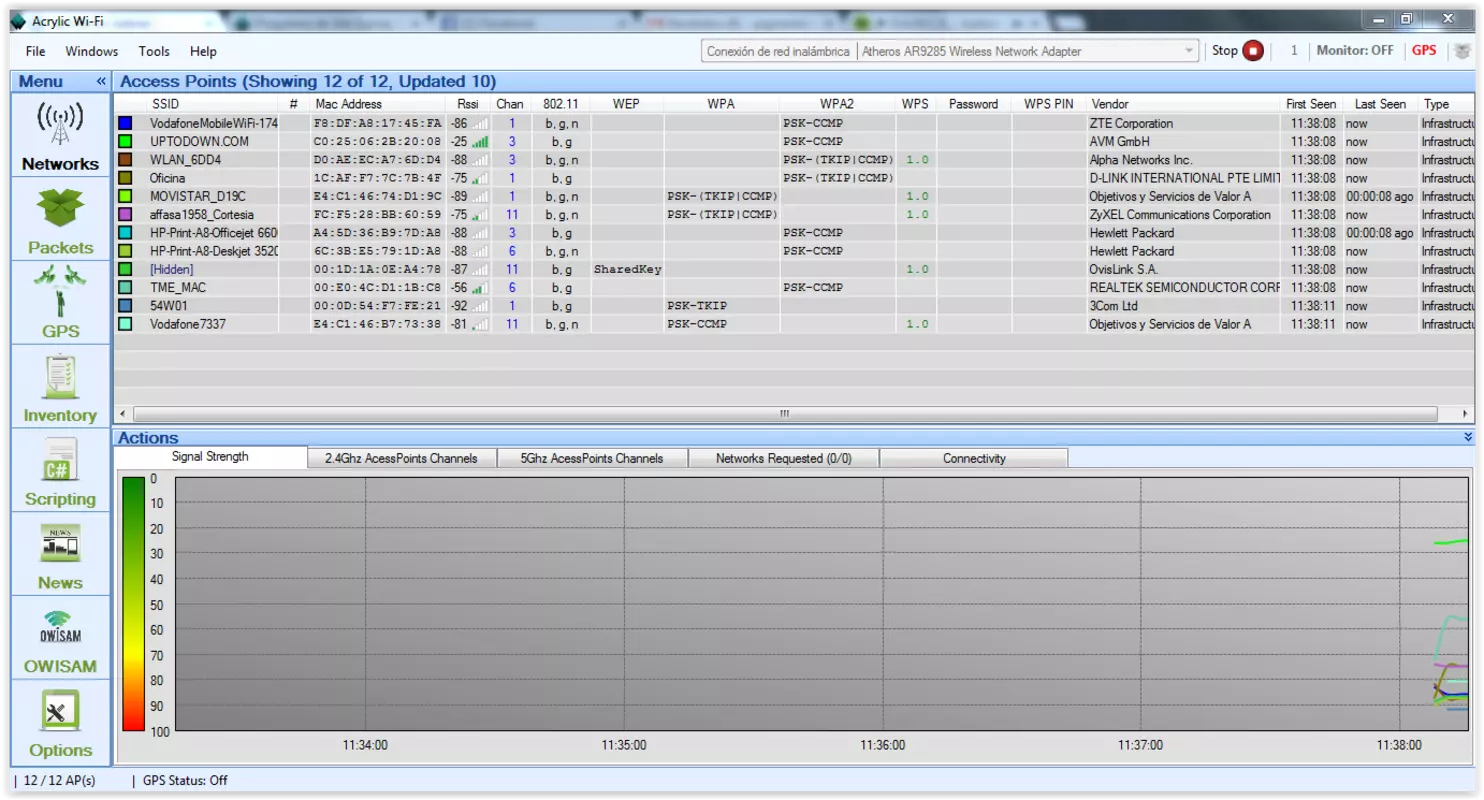Open the Inventory clipboard section
The width and height of the screenshot is (1484, 800).
(x=60, y=387)
